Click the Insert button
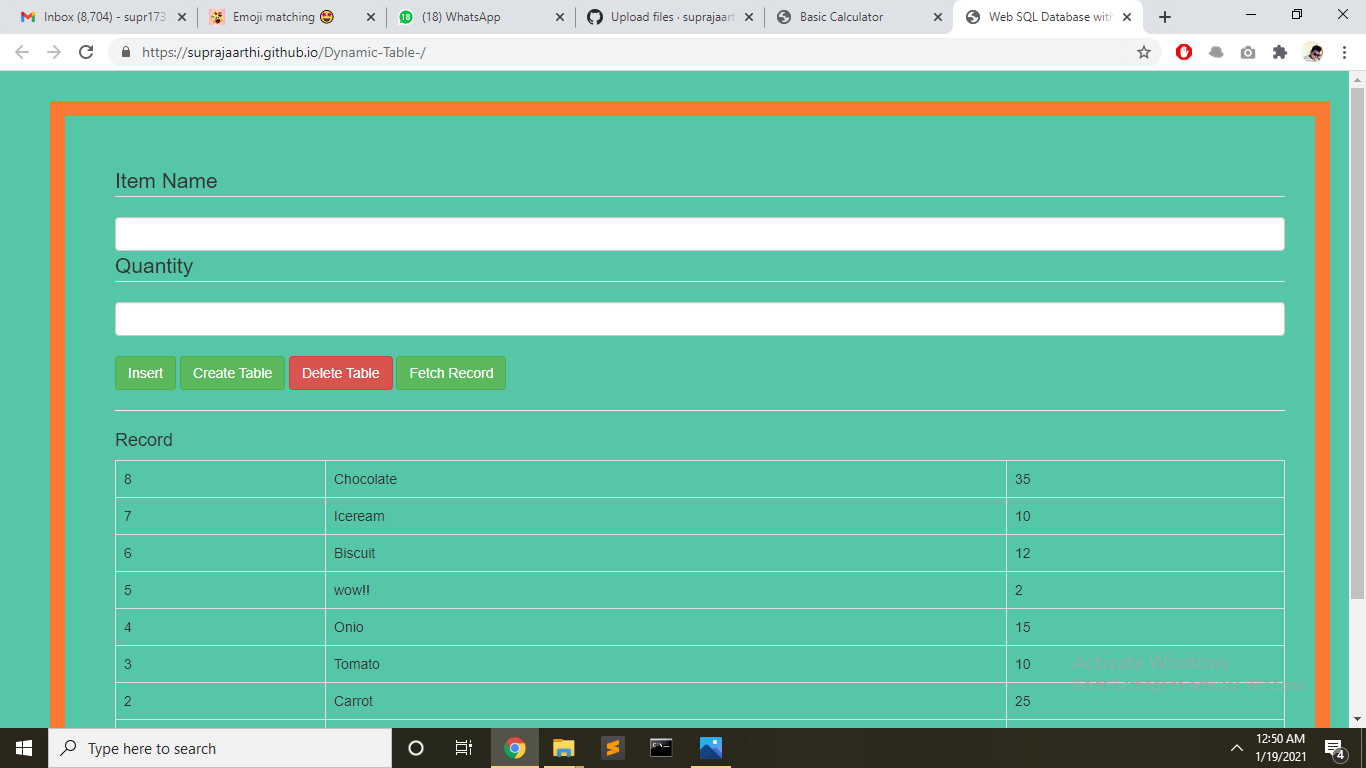Viewport: 1366px width, 768px height. [145, 373]
